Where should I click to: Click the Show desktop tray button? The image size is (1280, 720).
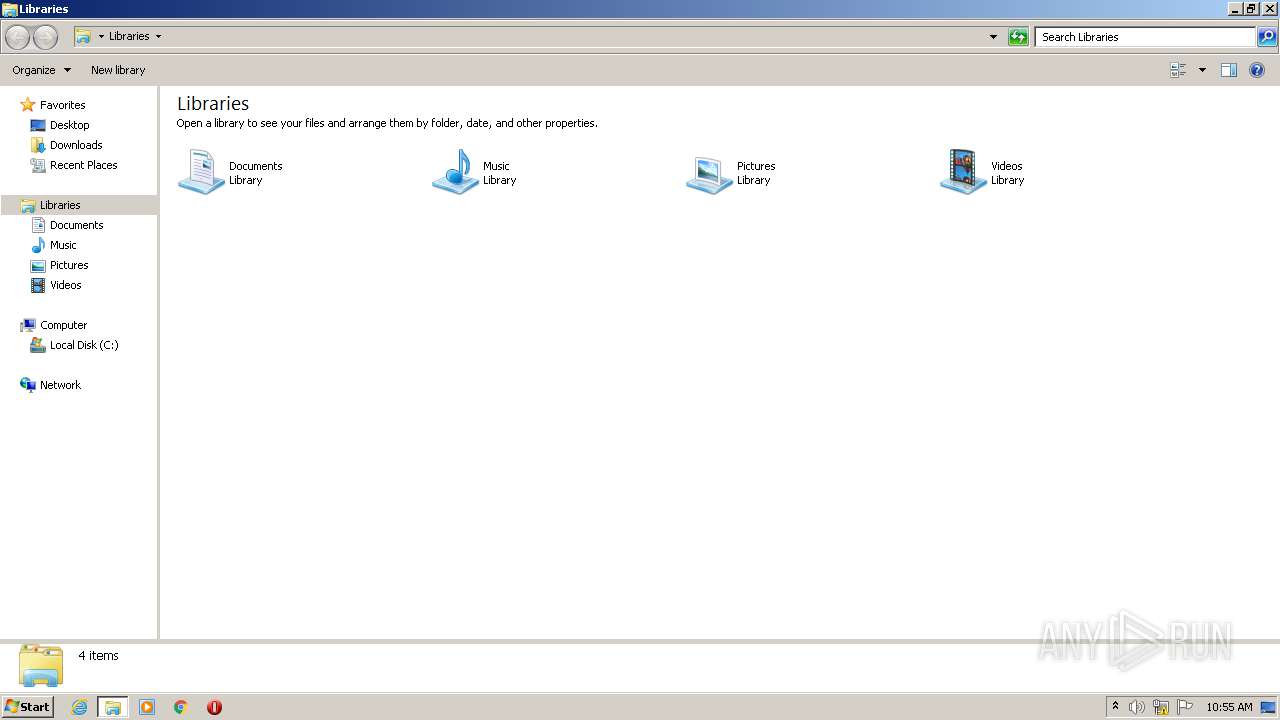click(1269, 707)
